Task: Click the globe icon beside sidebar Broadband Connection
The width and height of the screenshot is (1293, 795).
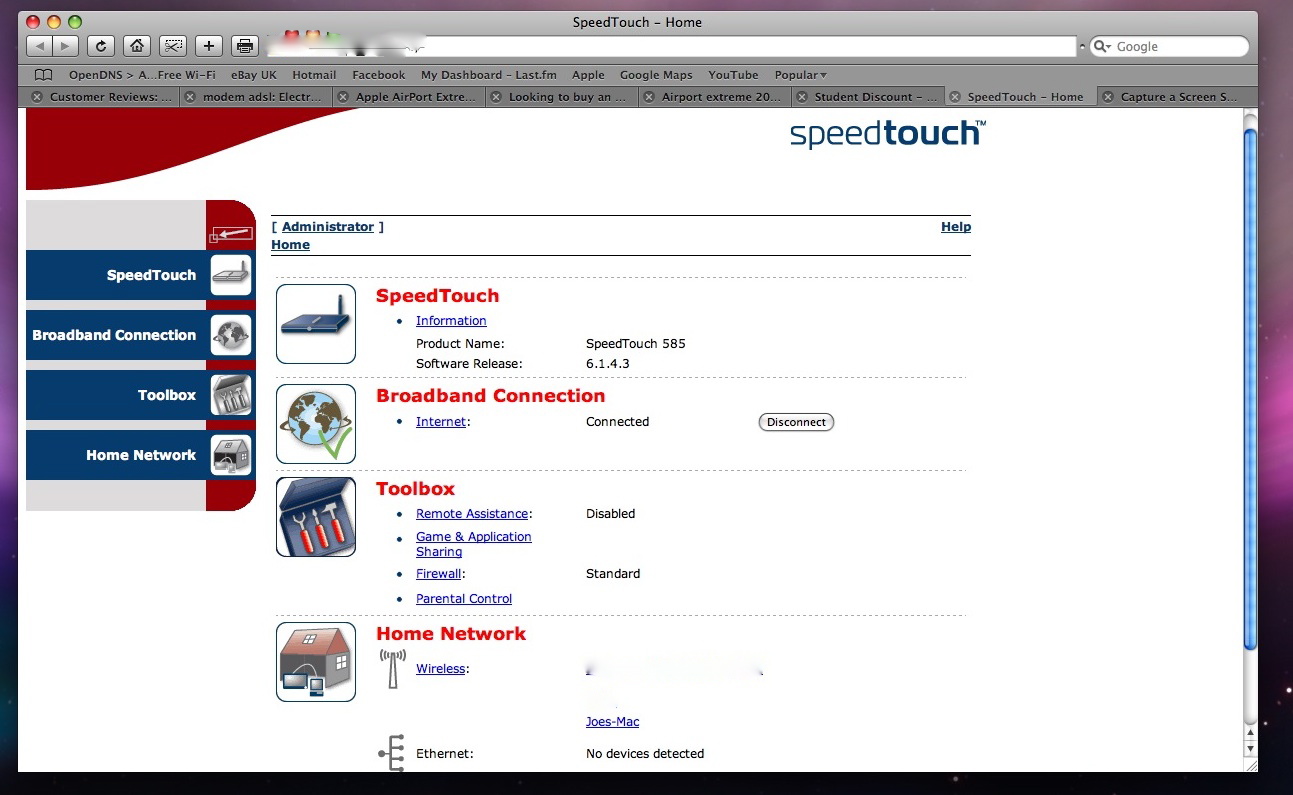Action: point(231,335)
